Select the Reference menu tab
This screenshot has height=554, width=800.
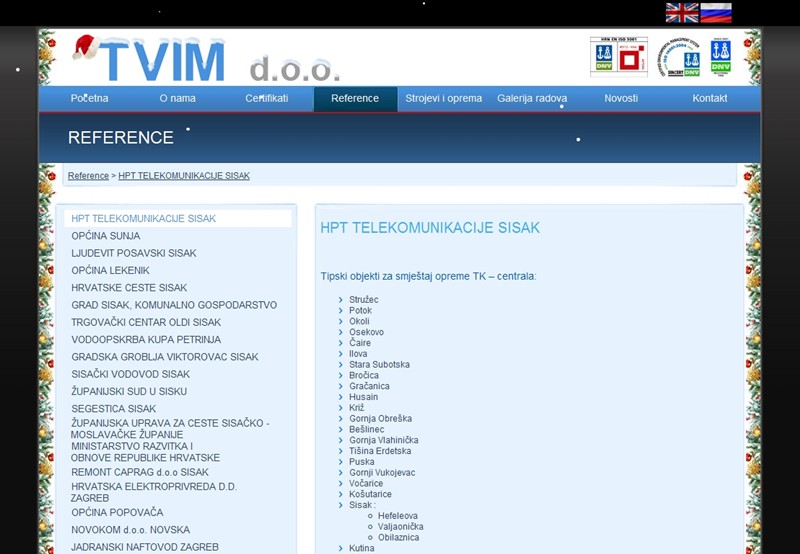point(355,98)
